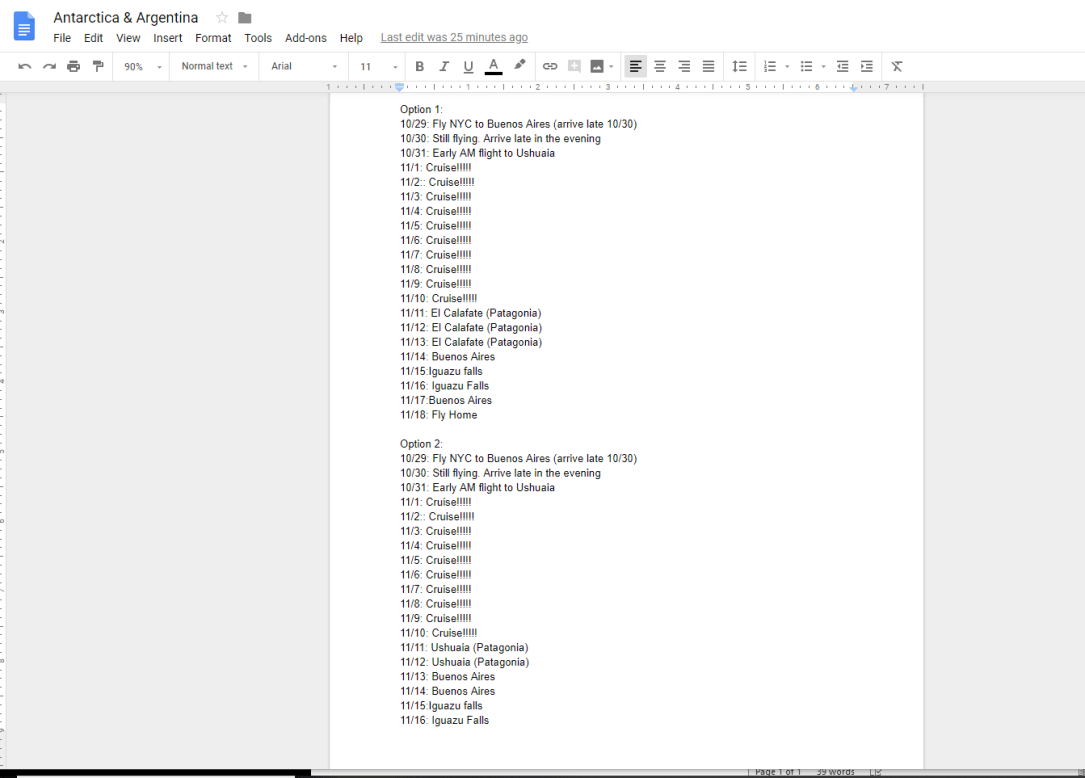Open version history via last edit link
1085x778 pixels.
454,37
